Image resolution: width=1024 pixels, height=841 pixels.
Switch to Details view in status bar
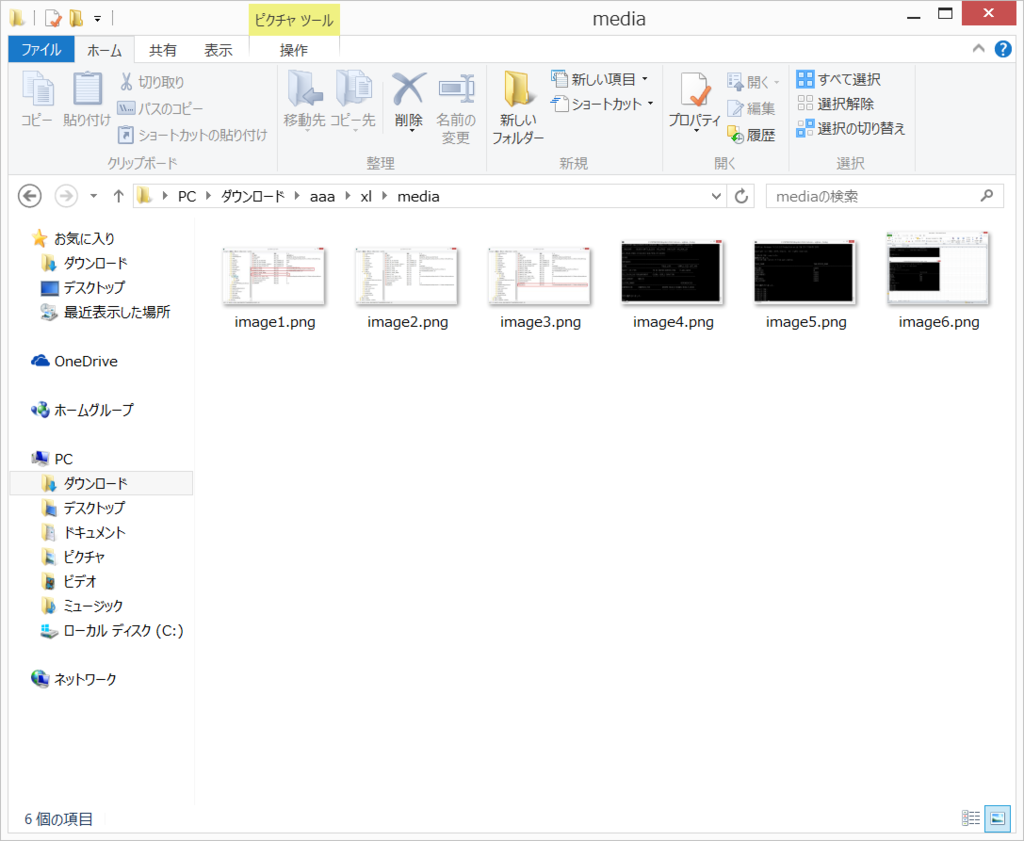[971, 817]
